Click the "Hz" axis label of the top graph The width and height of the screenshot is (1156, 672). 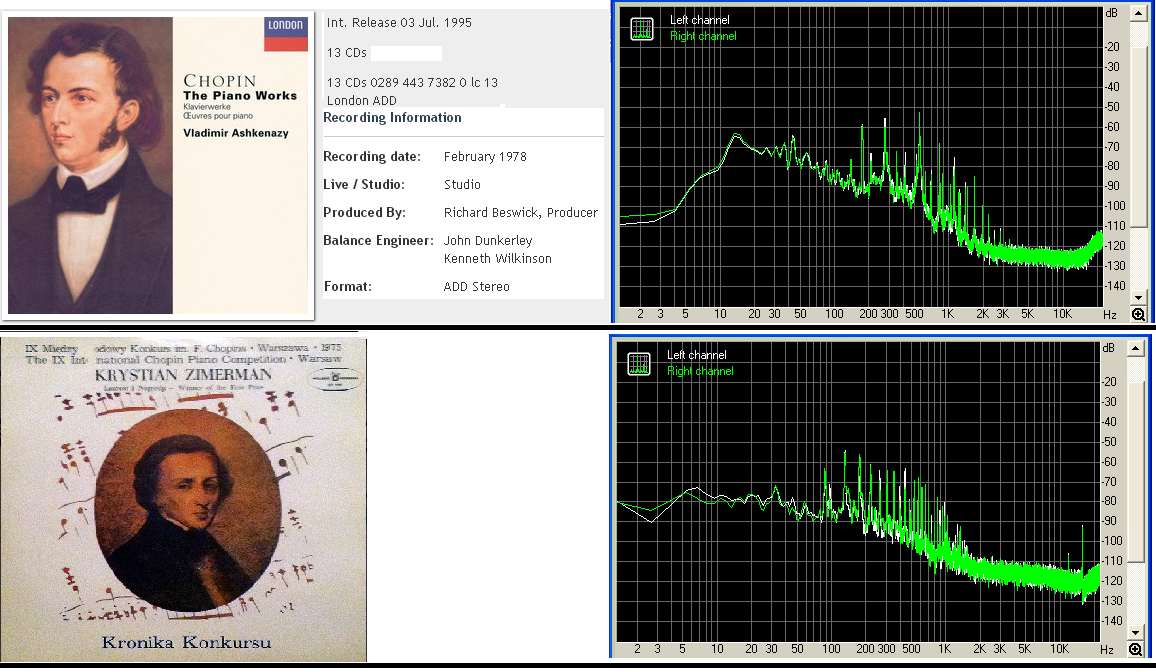[x=1110, y=315]
